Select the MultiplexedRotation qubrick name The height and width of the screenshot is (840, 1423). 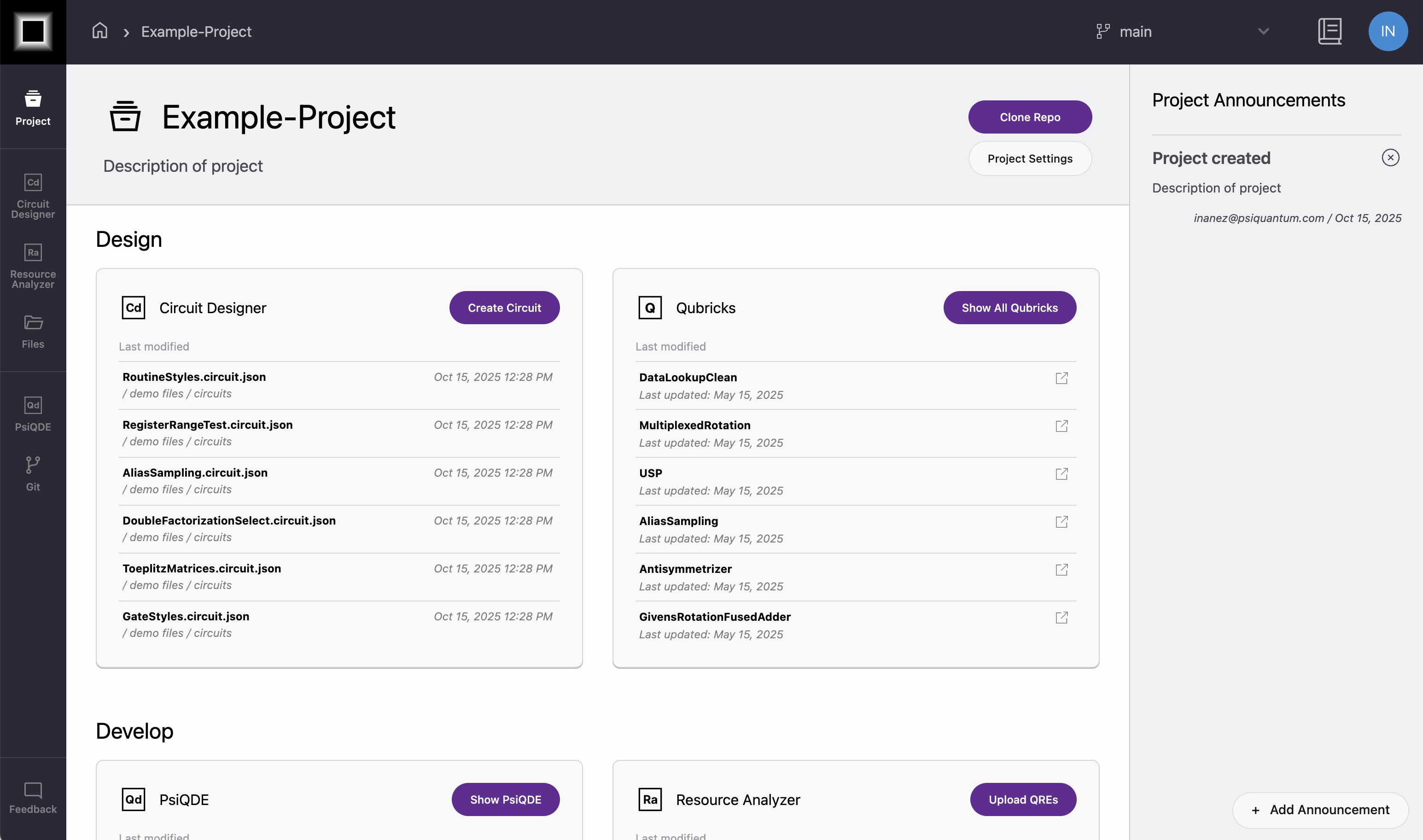point(694,425)
